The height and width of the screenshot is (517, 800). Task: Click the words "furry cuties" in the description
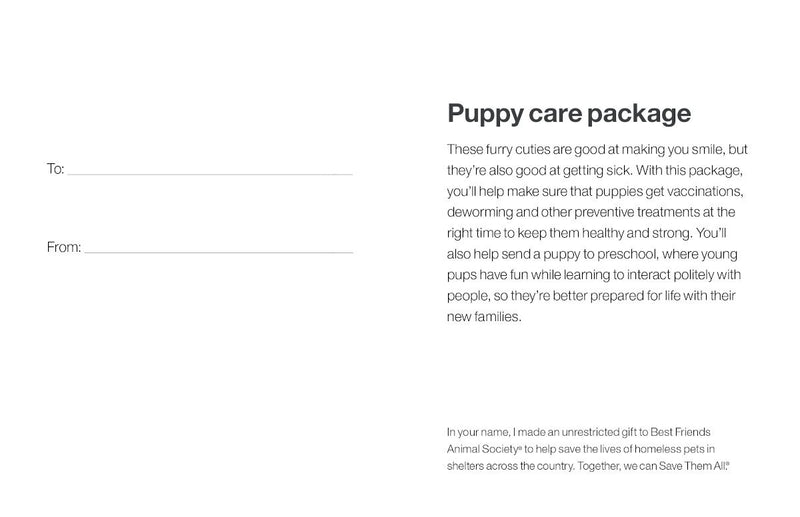(514, 150)
